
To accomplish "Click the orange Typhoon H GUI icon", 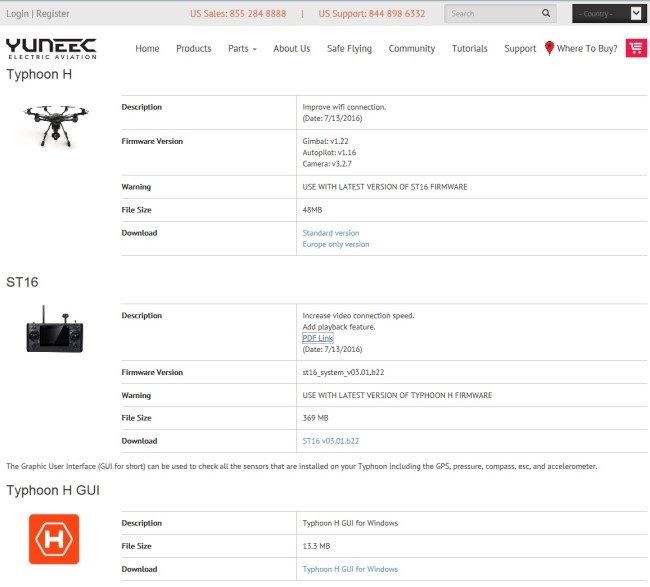I will point(54,539).
